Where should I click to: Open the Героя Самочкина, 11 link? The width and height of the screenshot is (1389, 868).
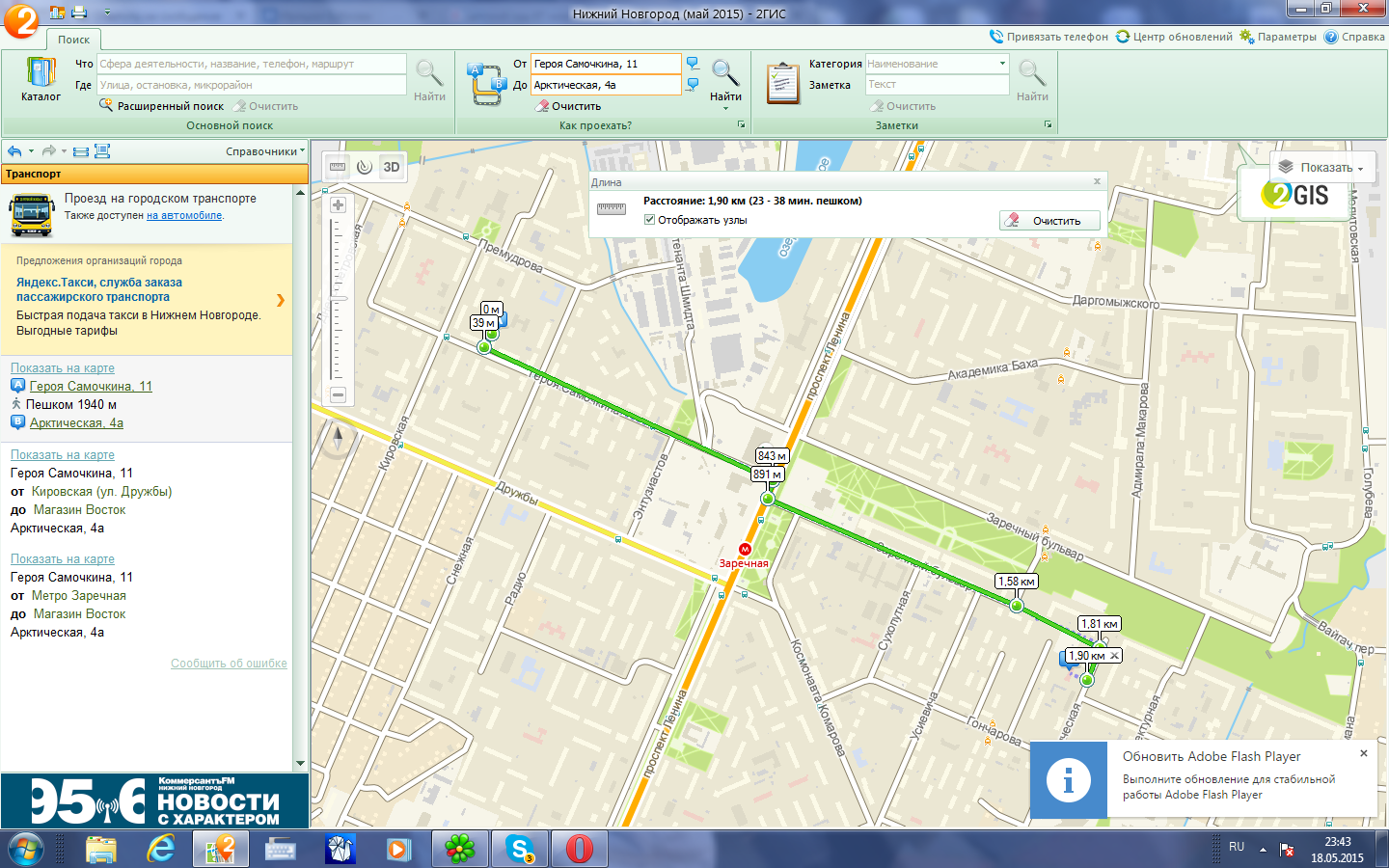pyautogui.click(x=91, y=386)
